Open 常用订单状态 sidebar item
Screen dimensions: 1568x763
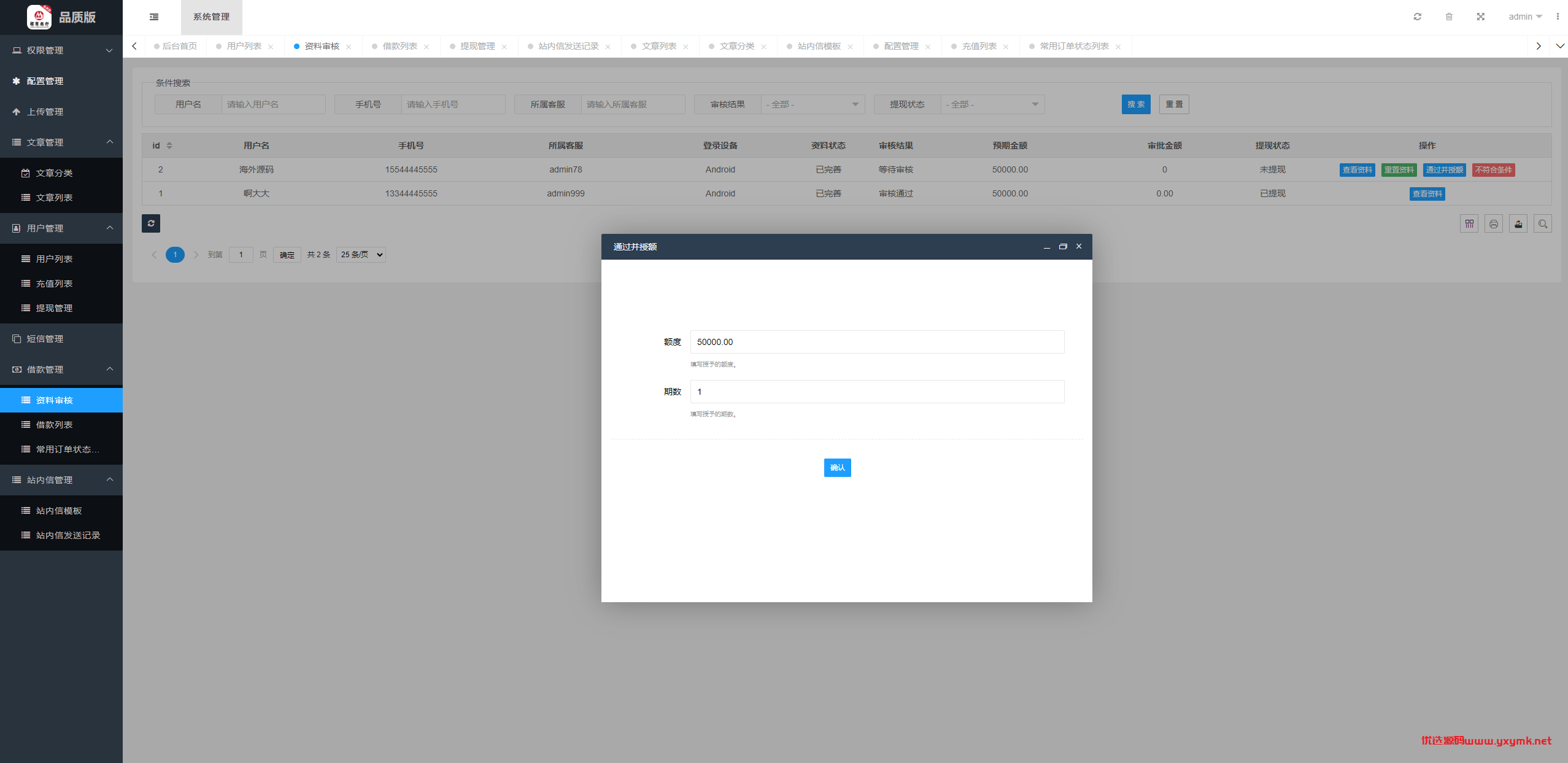tap(61, 449)
